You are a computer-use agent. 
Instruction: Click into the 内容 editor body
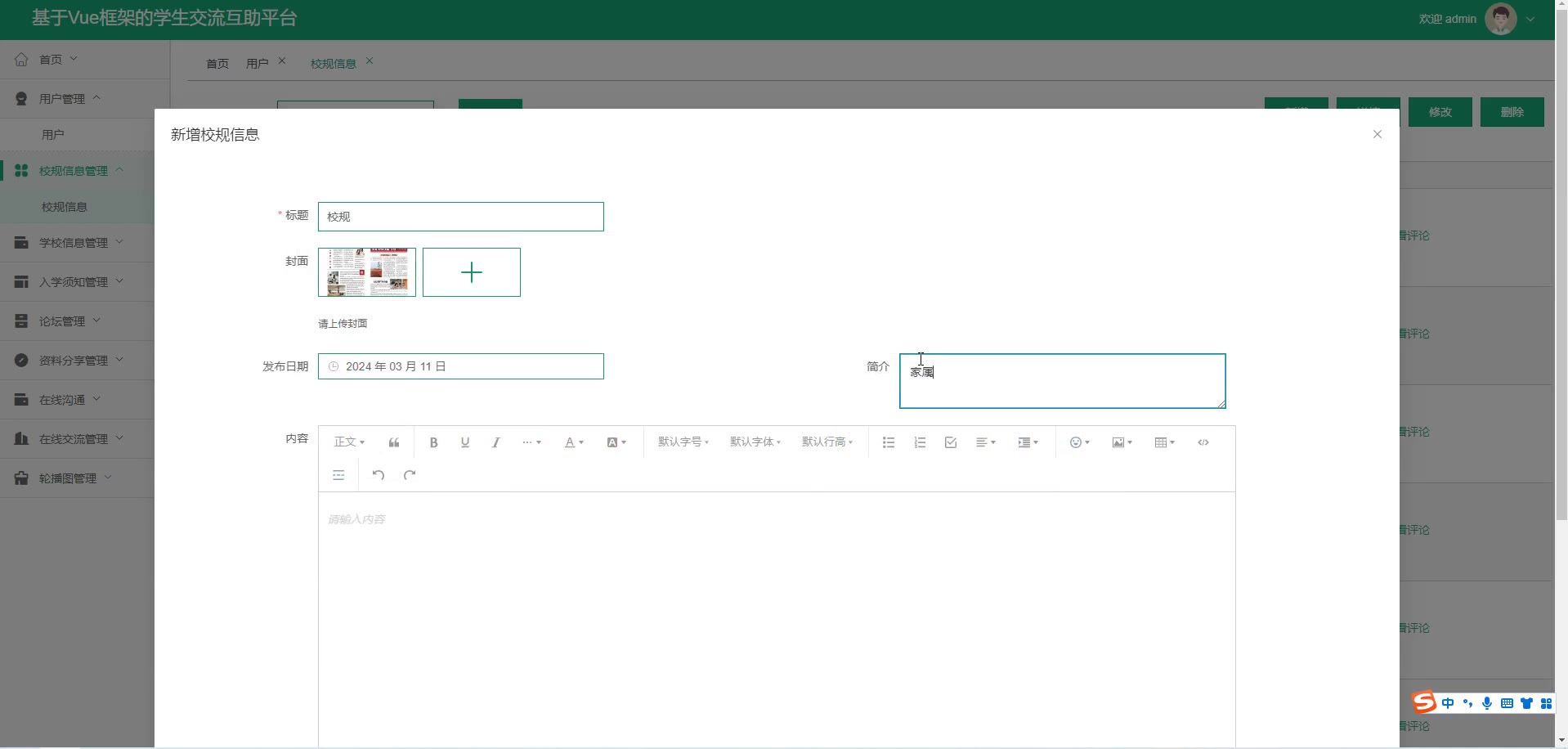(777, 620)
